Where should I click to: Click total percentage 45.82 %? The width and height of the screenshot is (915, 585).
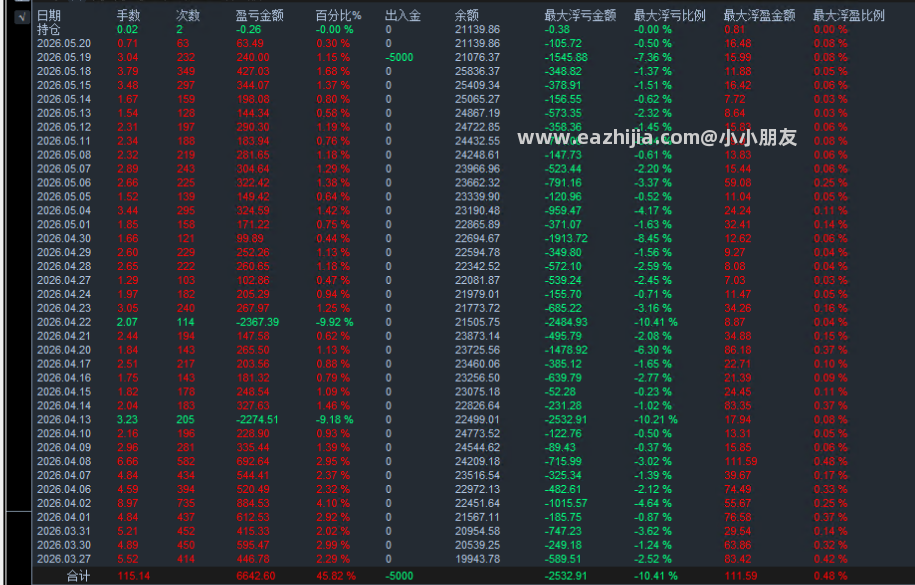point(336,576)
